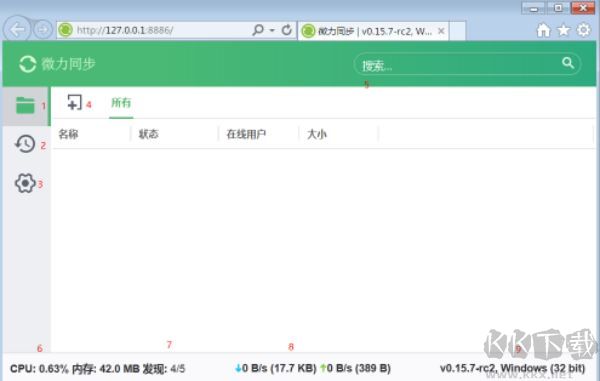
Task: Maximize the browser window
Action: (x=558, y=8)
